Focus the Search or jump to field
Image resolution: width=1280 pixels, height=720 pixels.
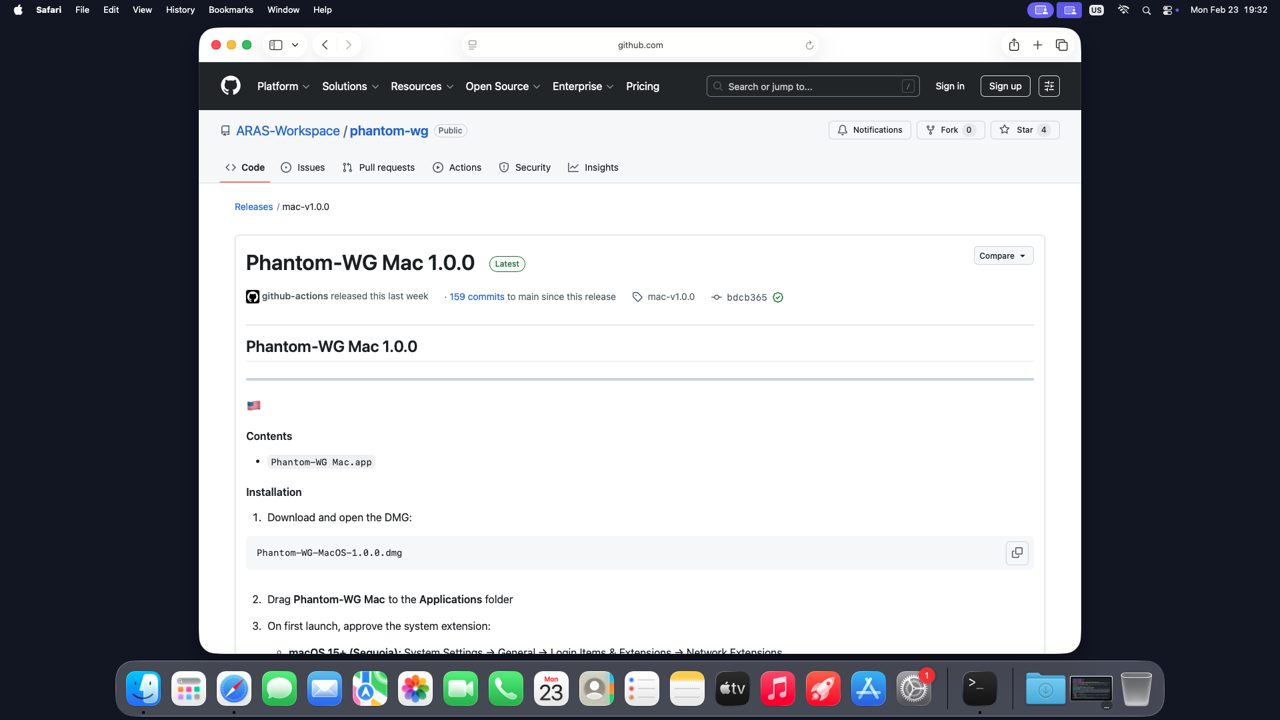812,86
